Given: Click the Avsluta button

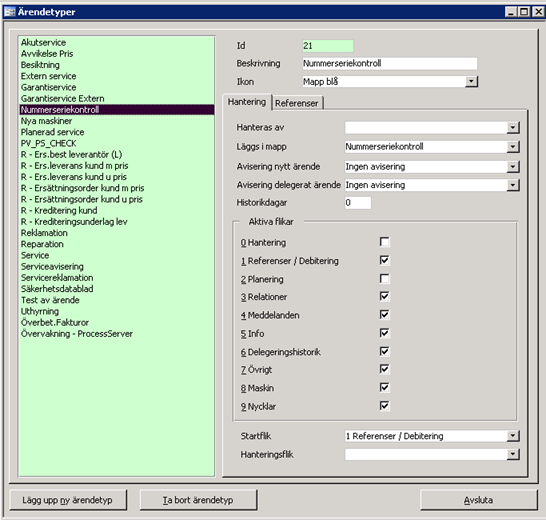Looking at the screenshot, I should coord(478,500).
